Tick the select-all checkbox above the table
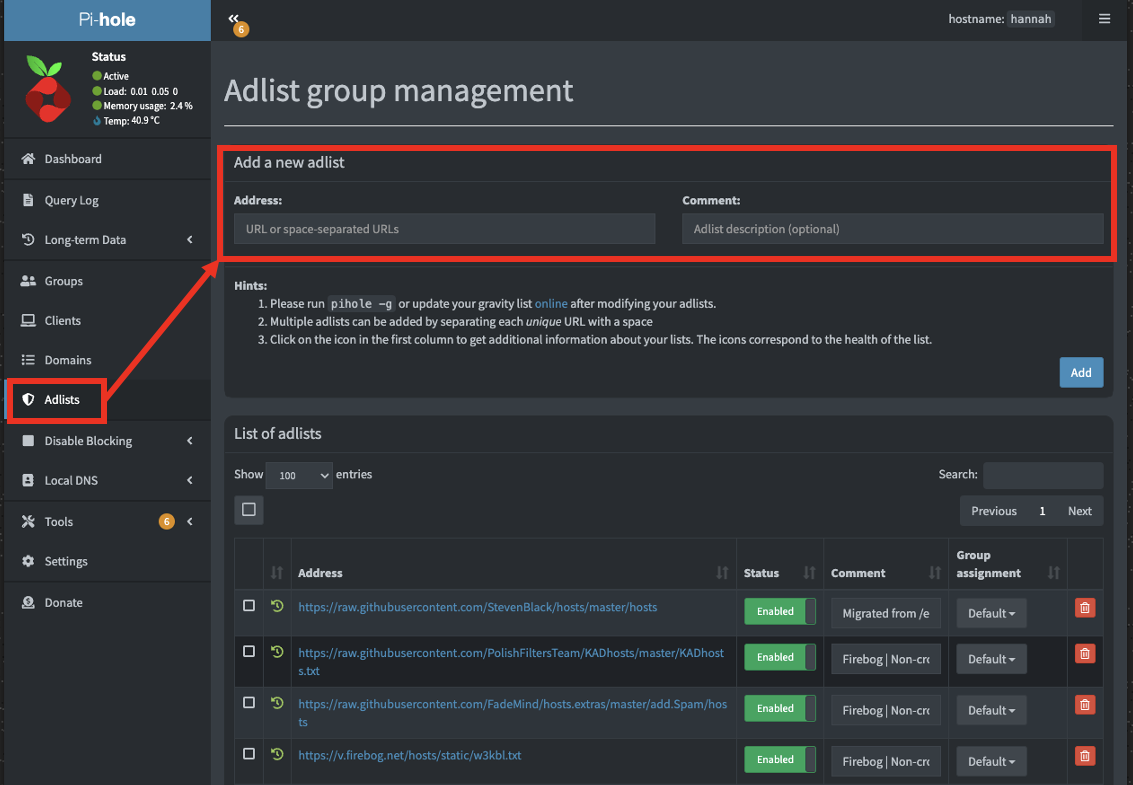The width and height of the screenshot is (1133, 785). [249, 510]
